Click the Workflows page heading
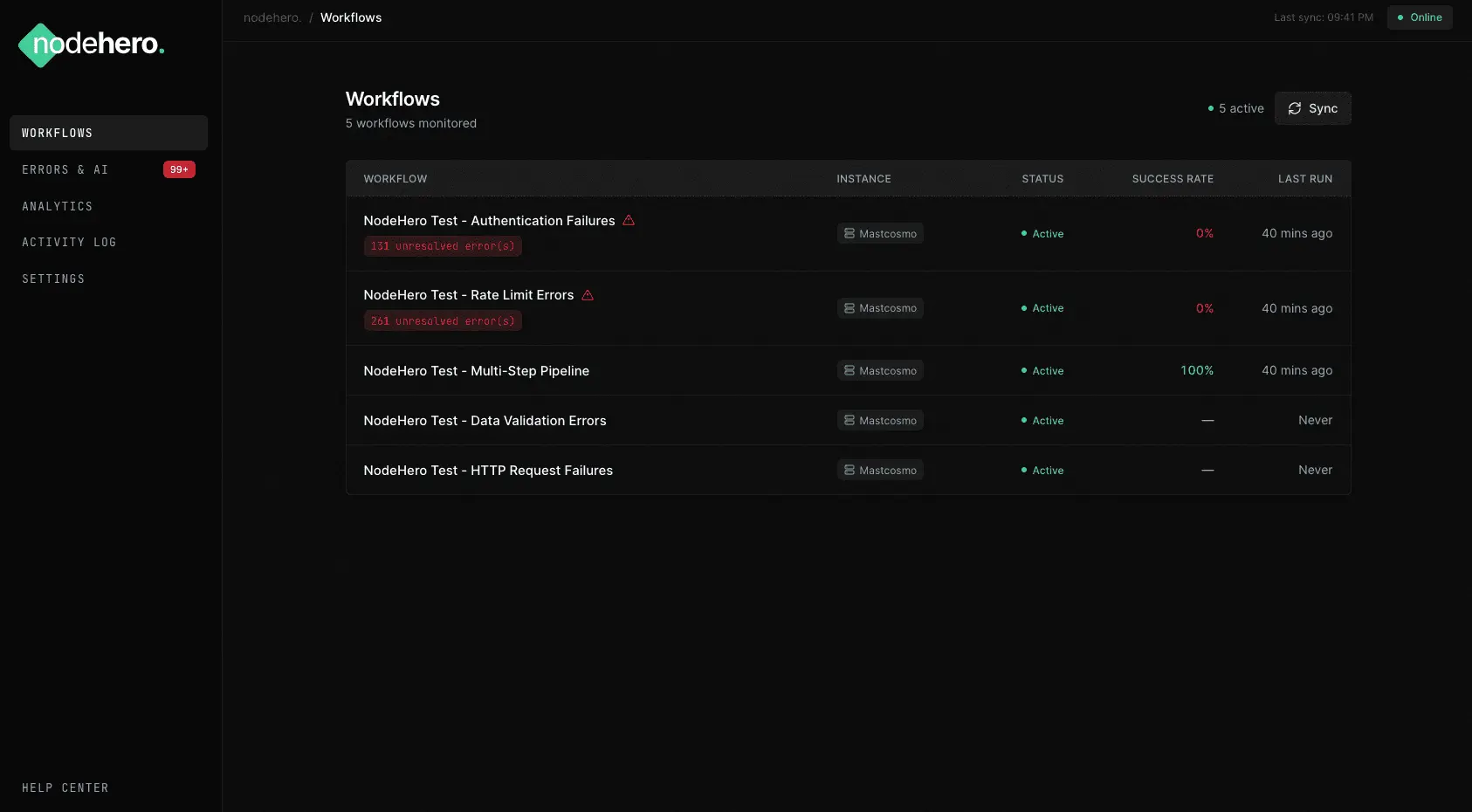The image size is (1472, 812). pyautogui.click(x=393, y=99)
